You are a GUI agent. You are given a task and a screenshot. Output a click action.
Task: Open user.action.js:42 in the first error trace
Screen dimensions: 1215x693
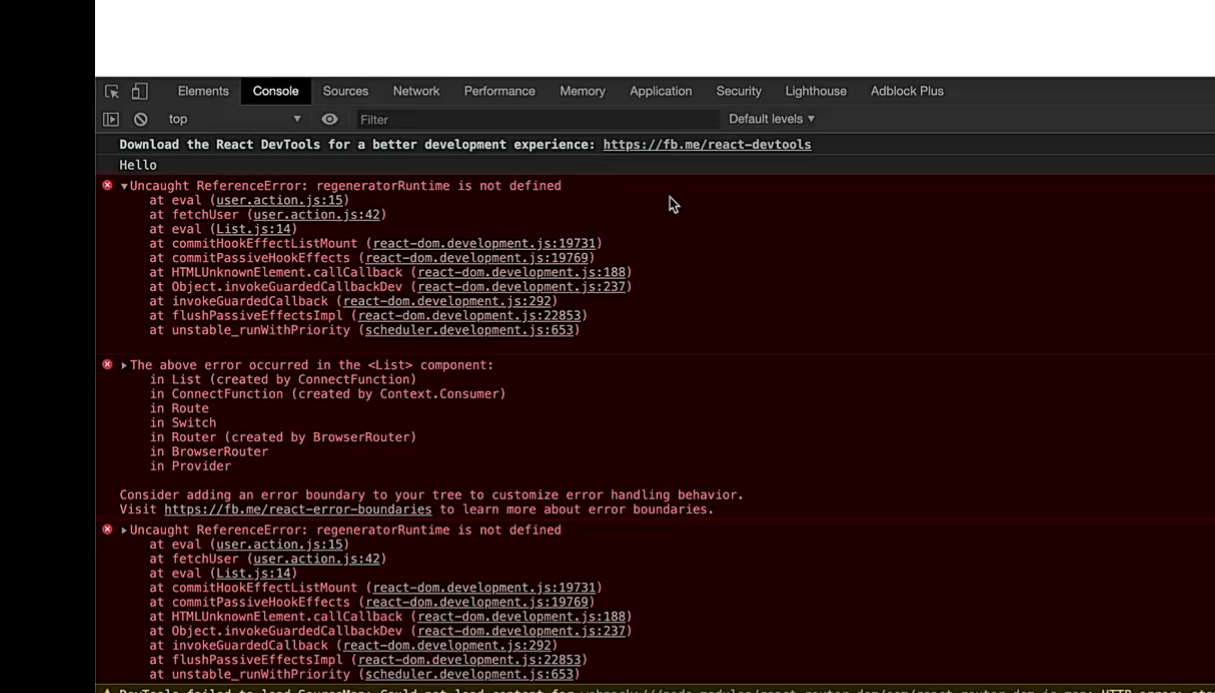coord(316,214)
